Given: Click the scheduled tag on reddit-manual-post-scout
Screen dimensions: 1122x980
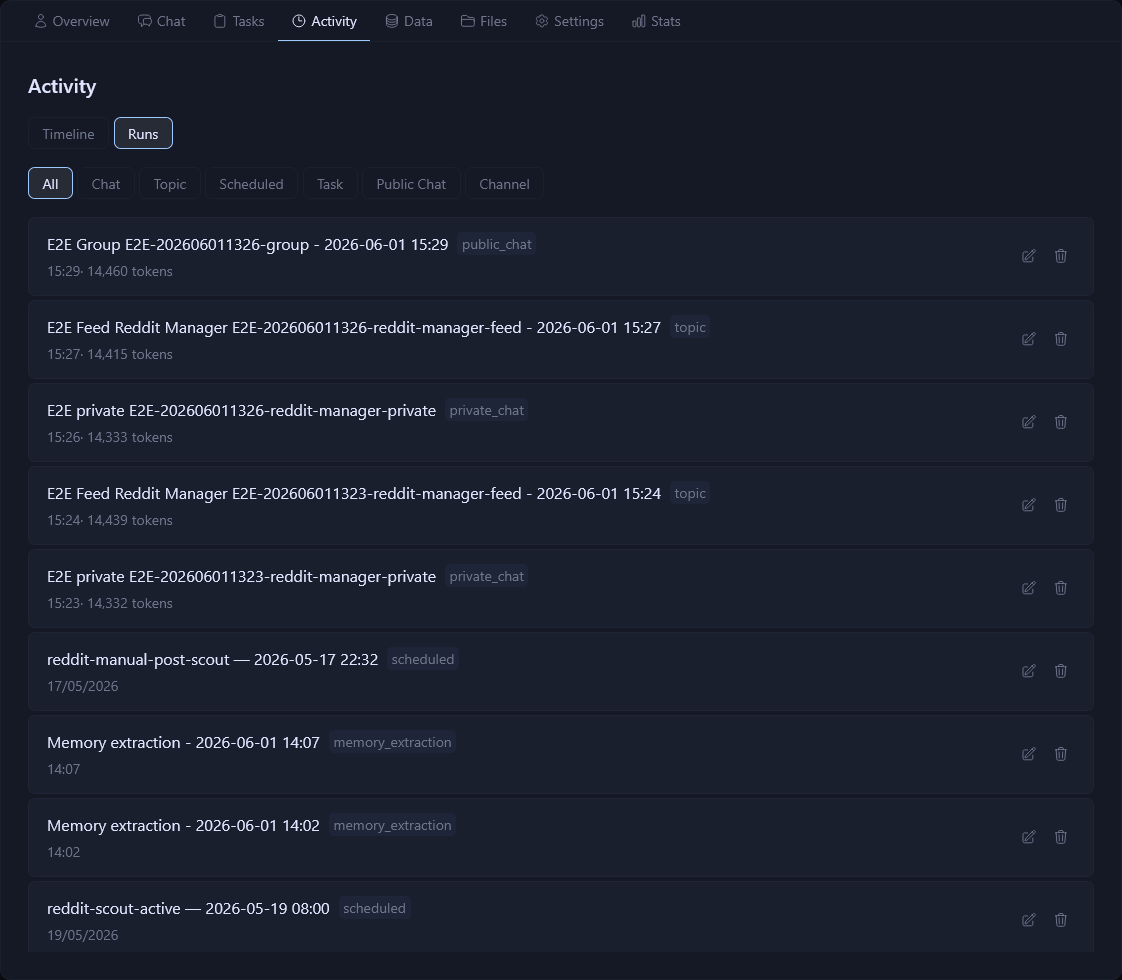Looking at the screenshot, I should pyautogui.click(x=422, y=659).
